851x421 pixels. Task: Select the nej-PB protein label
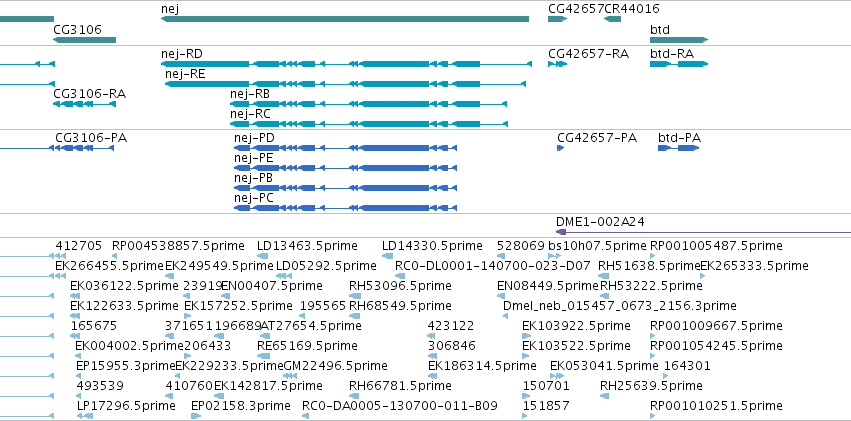[253, 178]
